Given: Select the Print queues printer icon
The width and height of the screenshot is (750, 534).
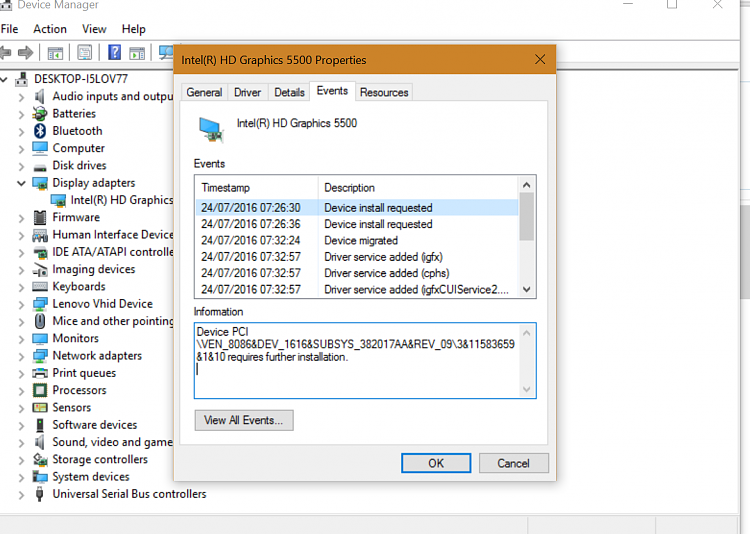Looking at the screenshot, I should pos(40,373).
